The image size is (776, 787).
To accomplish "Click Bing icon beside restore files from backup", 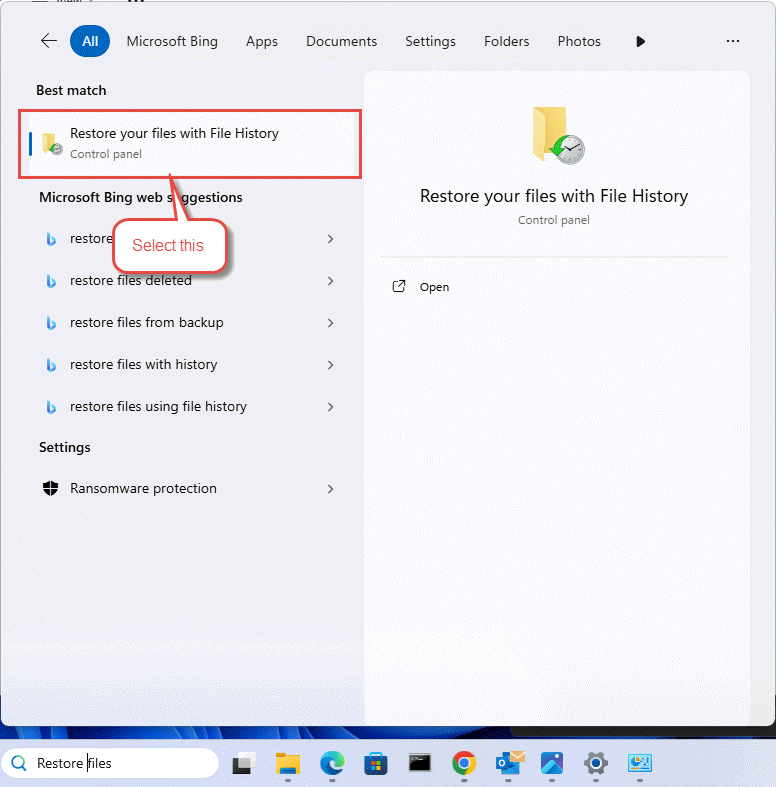I will tap(51, 323).
